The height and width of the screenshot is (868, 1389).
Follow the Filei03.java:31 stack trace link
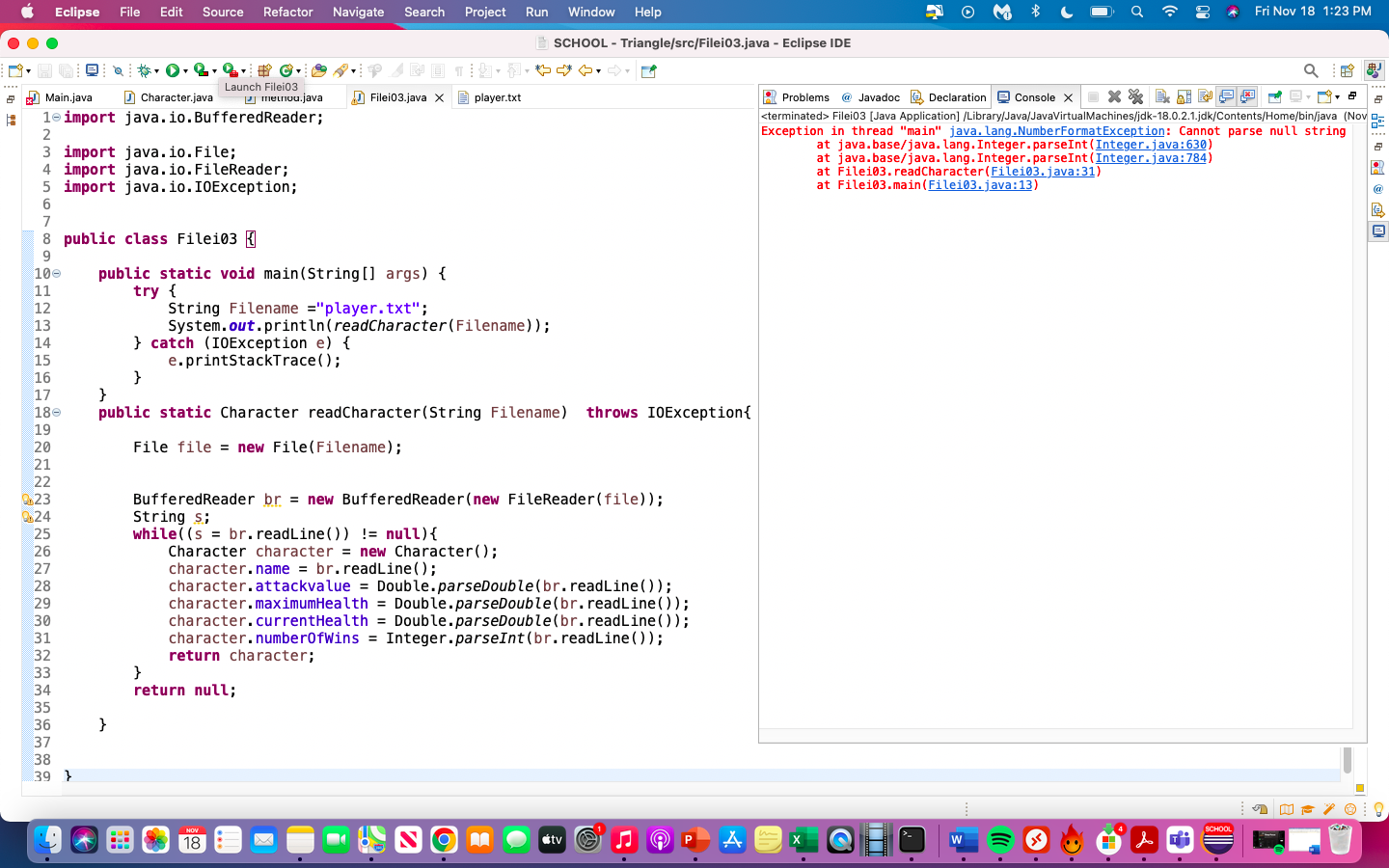pyautogui.click(x=1043, y=172)
